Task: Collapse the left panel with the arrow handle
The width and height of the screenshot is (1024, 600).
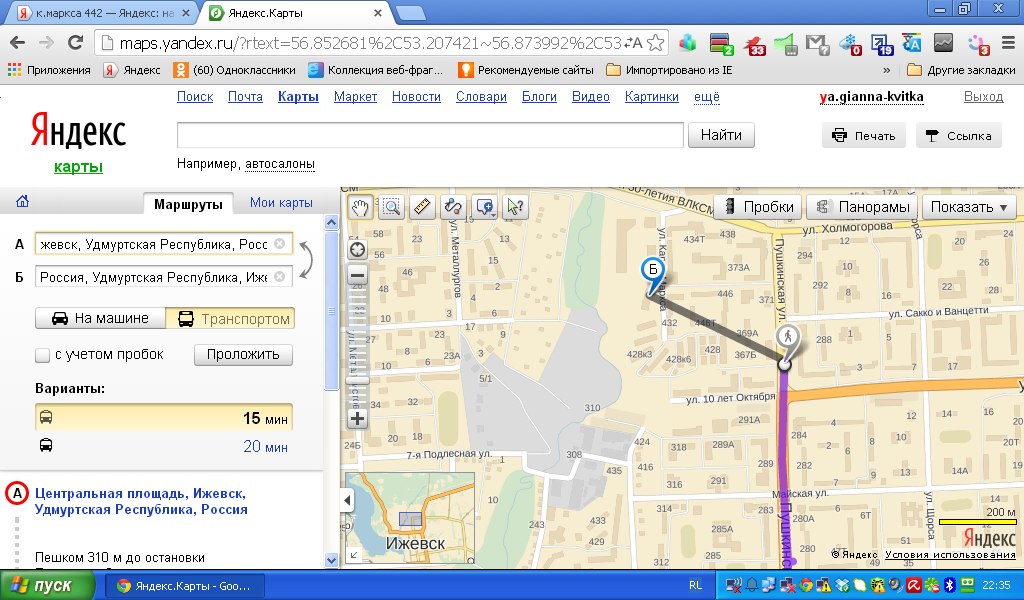Action: pyautogui.click(x=347, y=501)
